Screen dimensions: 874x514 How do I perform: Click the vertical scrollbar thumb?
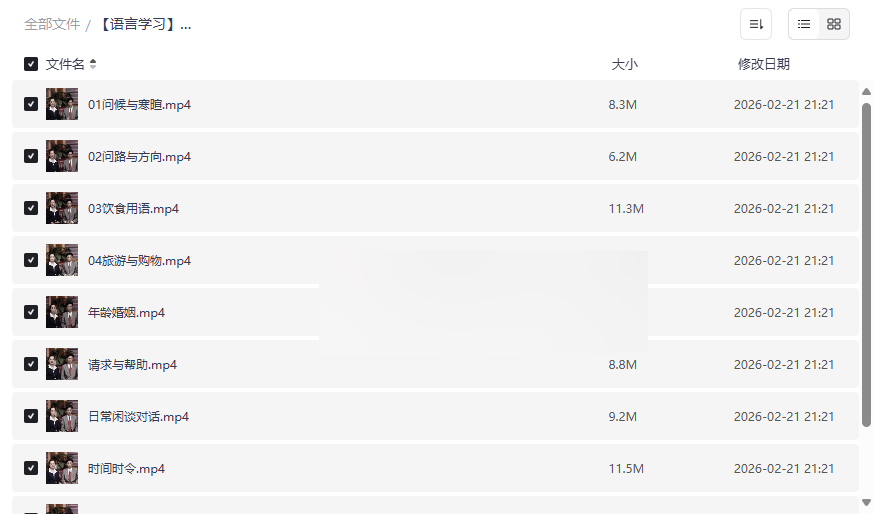(x=866, y=265)
